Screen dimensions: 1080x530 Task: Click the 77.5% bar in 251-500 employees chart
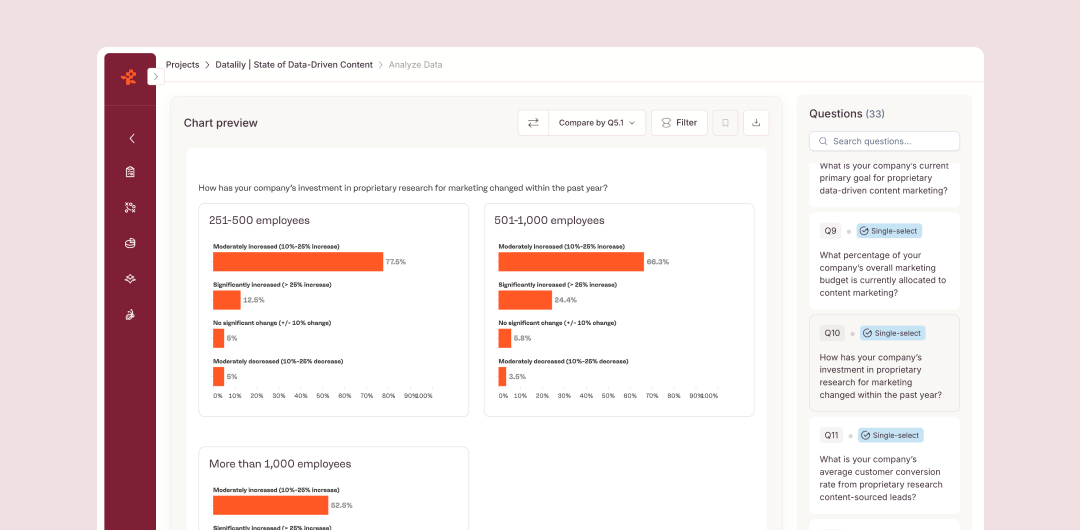pos(298,262)
